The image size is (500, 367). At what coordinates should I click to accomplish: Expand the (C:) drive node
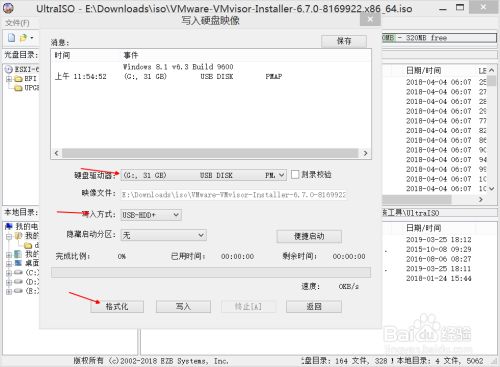(9, 273)
